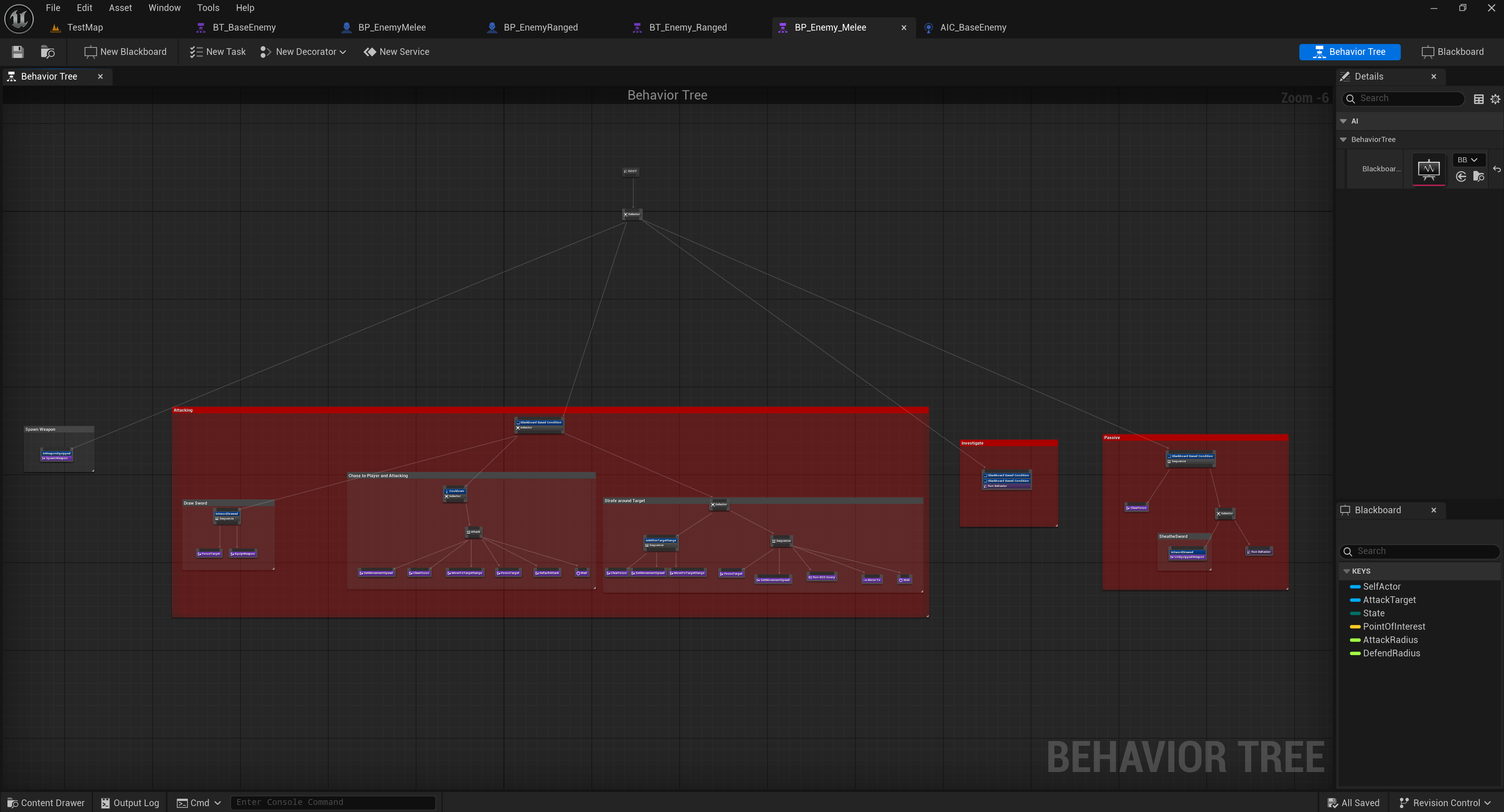Click Browse to asset in Content Browser icon

[47, 52]
